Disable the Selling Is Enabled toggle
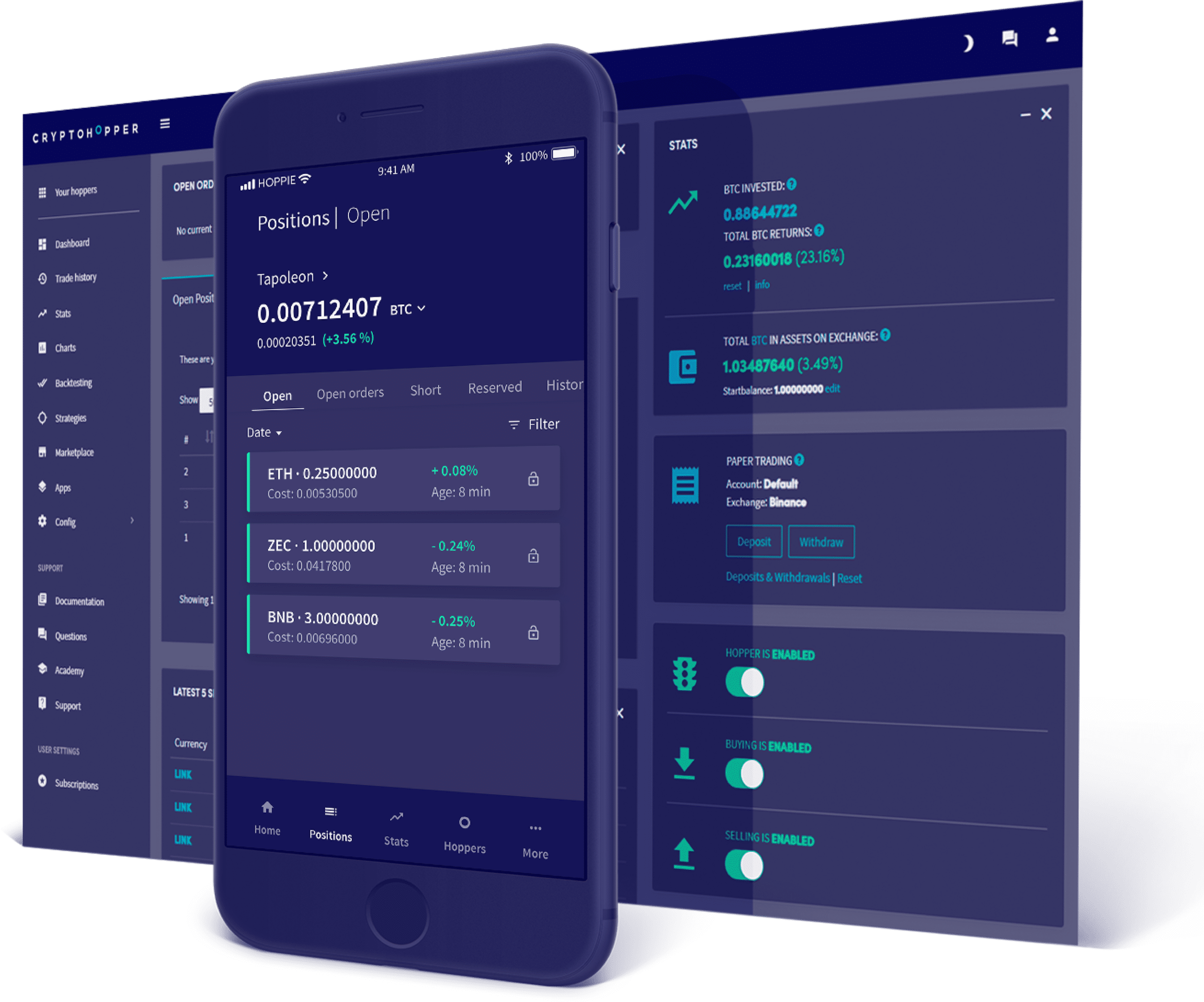 pyautogui.click(x=746, y=864)
